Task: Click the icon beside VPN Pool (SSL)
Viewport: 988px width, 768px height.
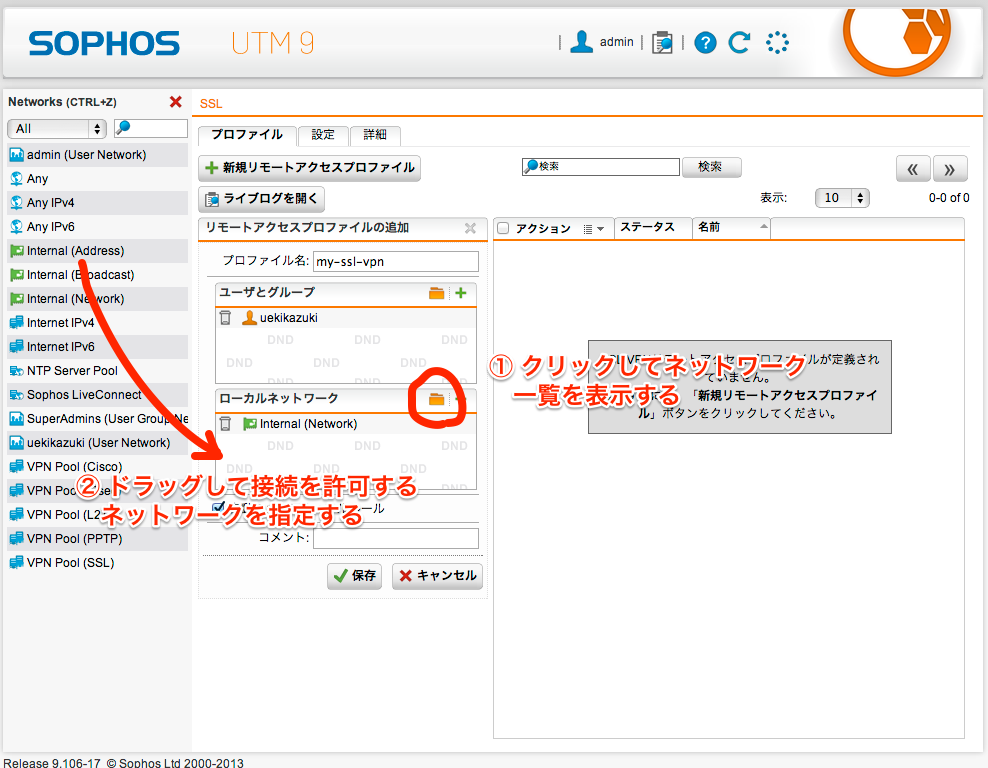Action: [16, 563]
